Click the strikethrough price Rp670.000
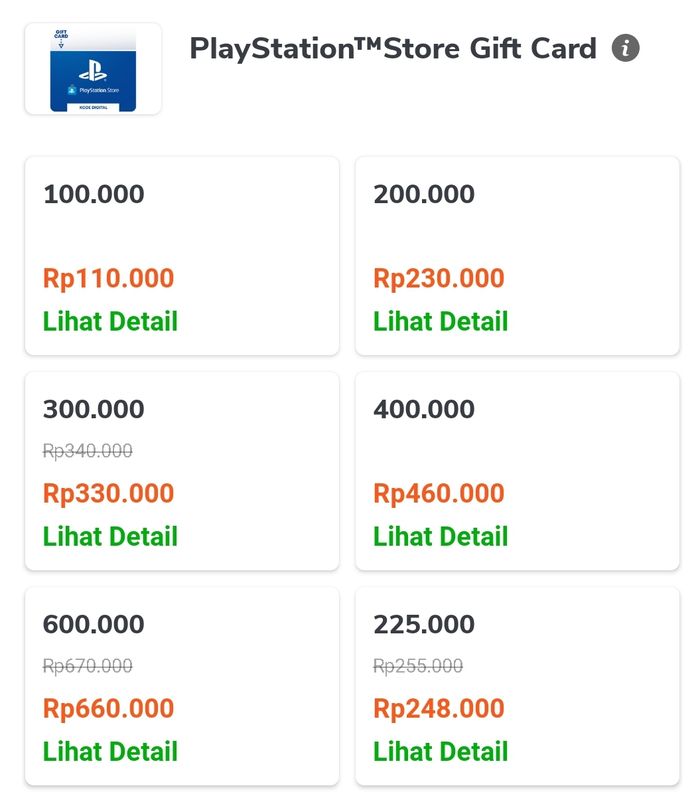The height and width of the screenshot is (800, 700). tap(87, 666)
